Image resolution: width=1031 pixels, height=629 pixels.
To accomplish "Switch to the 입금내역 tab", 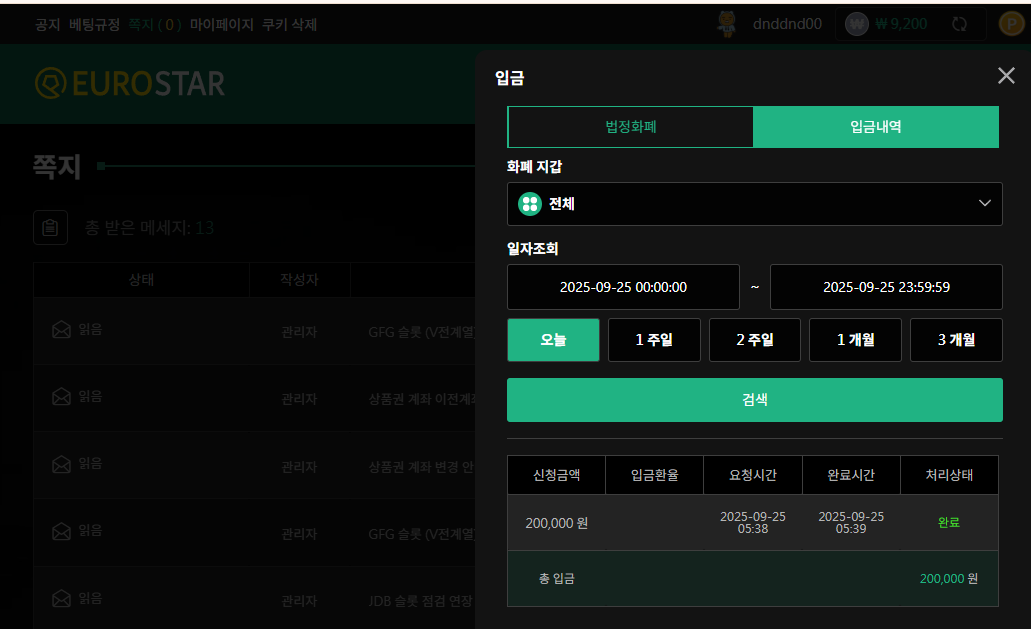I will (876, 127).
